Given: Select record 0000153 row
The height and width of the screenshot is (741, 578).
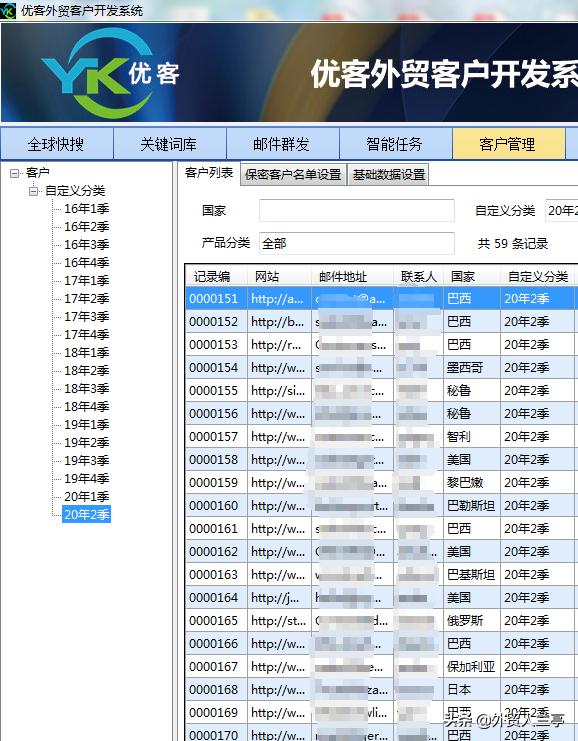Looking at the screenshot, I should [381, 345].
